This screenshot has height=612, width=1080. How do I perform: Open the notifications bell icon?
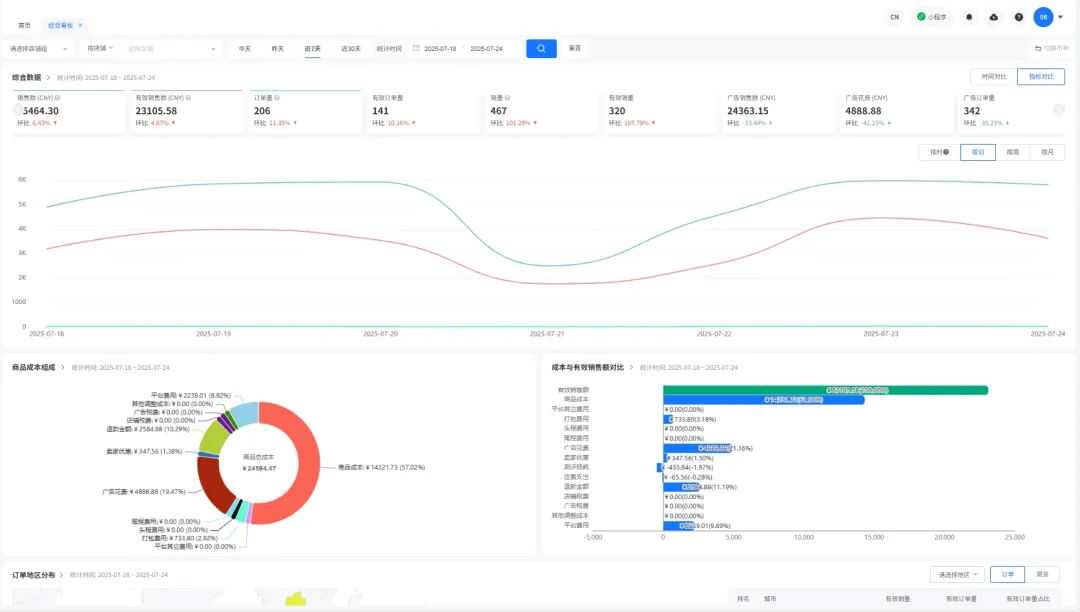(x=969, y=17)
